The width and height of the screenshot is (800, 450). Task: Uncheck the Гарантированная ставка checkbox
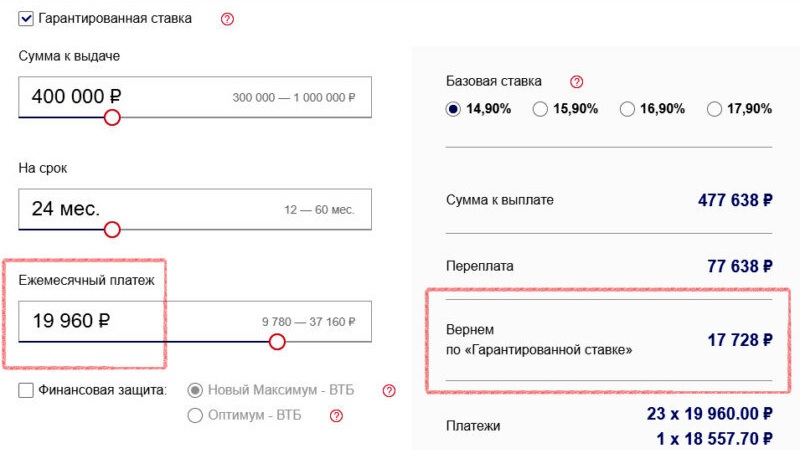pyautogui.click(x=26, y=19)
